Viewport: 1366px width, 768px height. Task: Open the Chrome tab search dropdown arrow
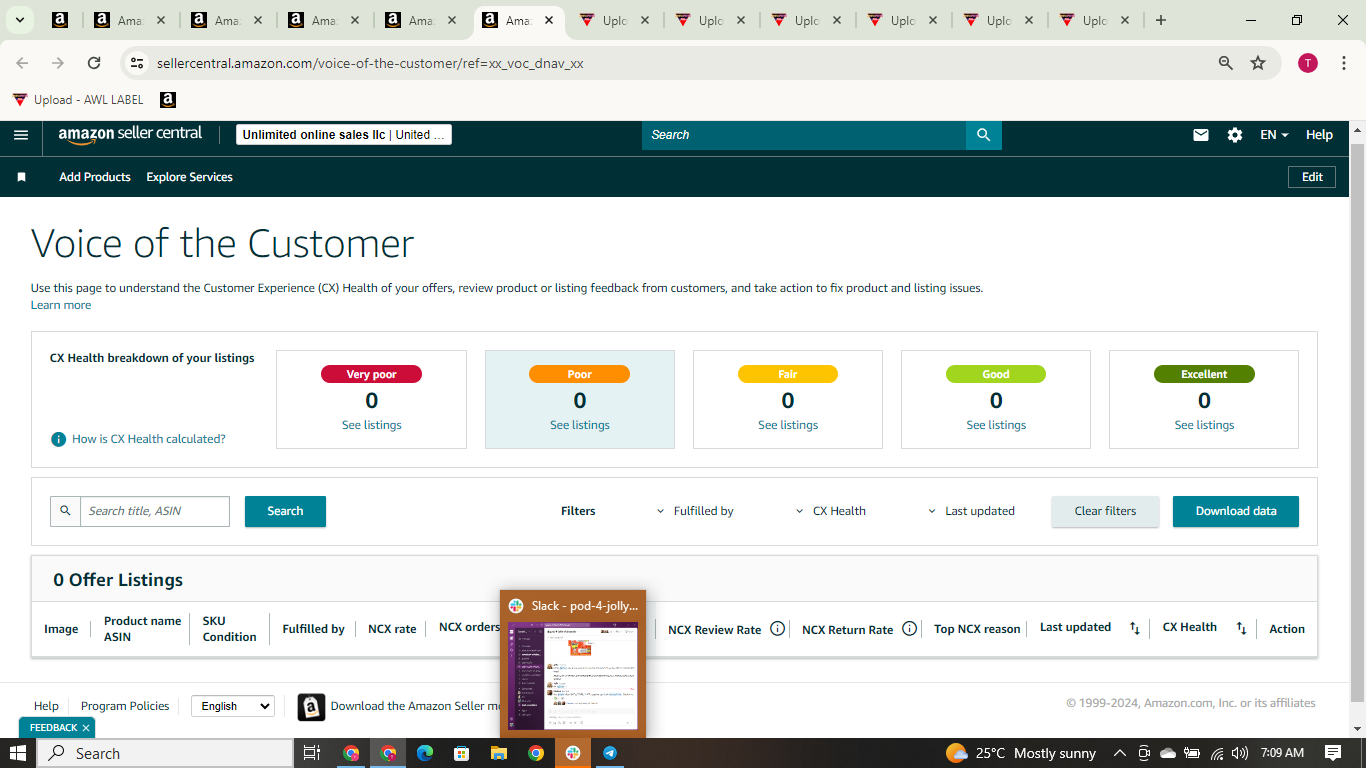(19, 20)
